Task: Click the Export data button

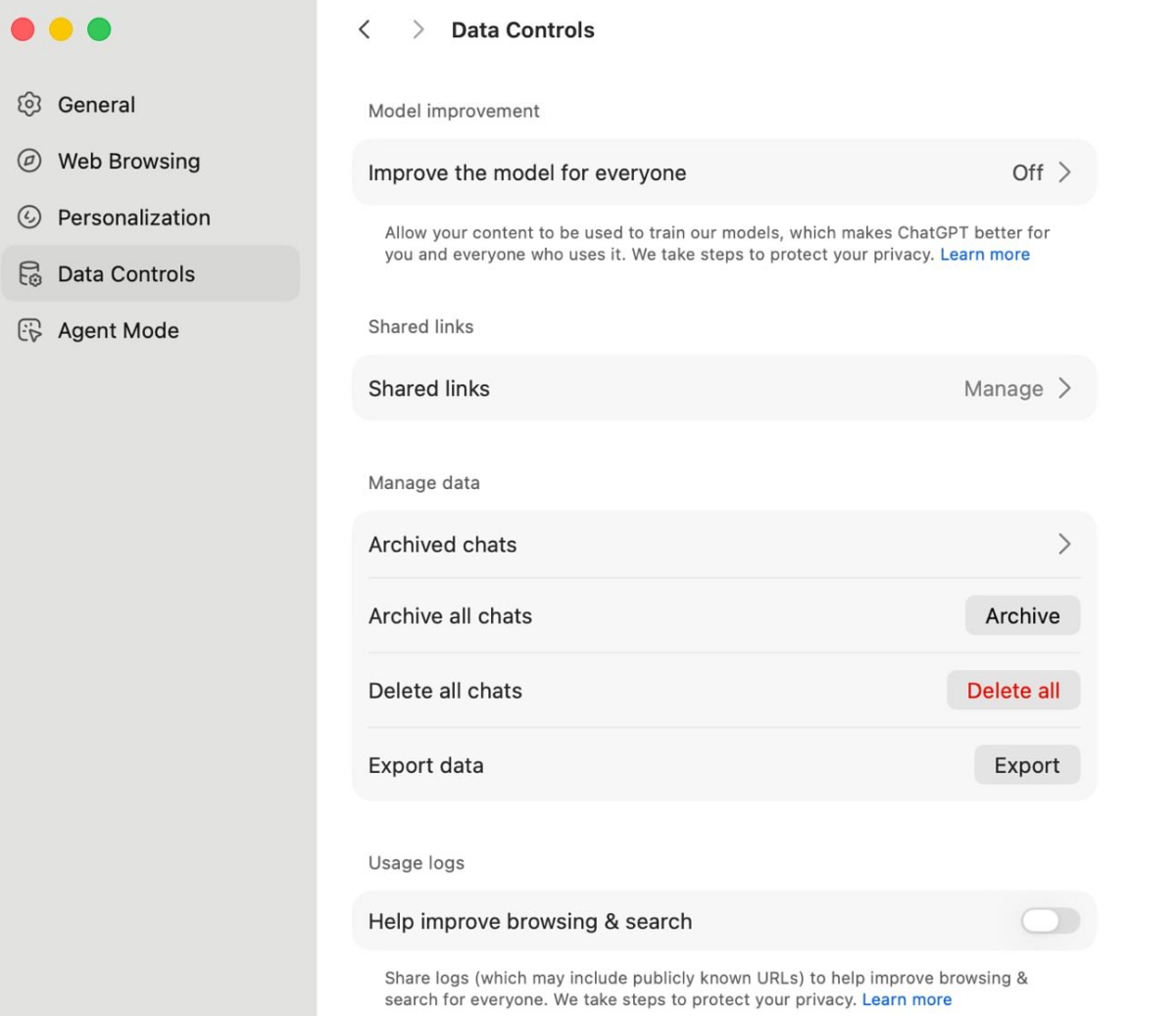Action: pyautogui.click(x=1026, y=765)
